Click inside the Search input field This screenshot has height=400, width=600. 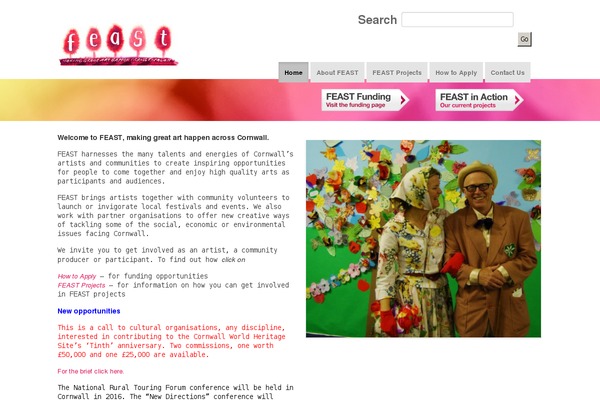click(457, 20)
